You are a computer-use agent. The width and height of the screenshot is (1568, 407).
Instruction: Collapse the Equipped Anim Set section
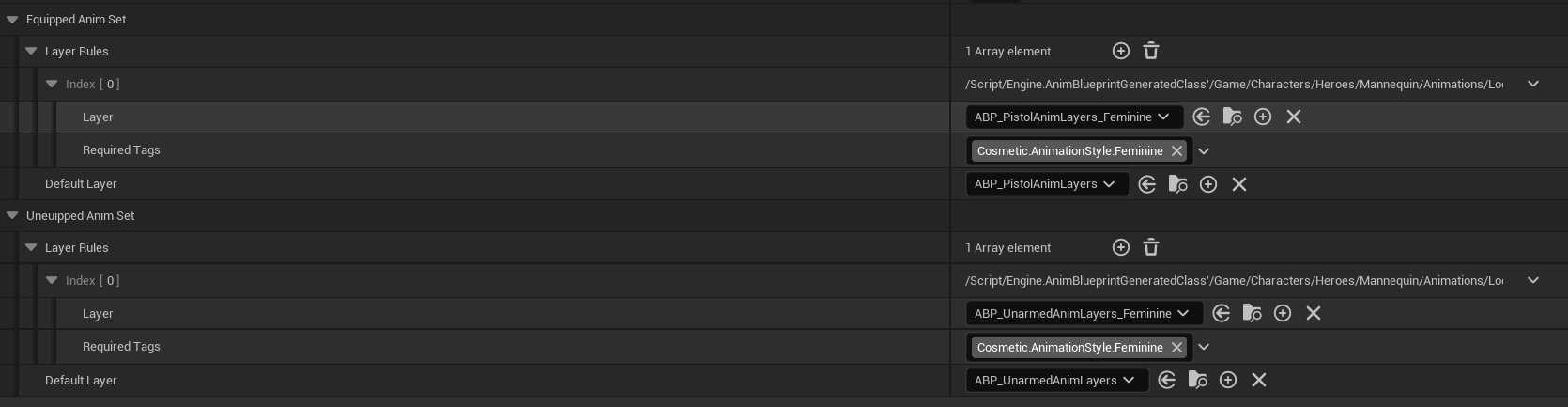click(x=12, y=20)
